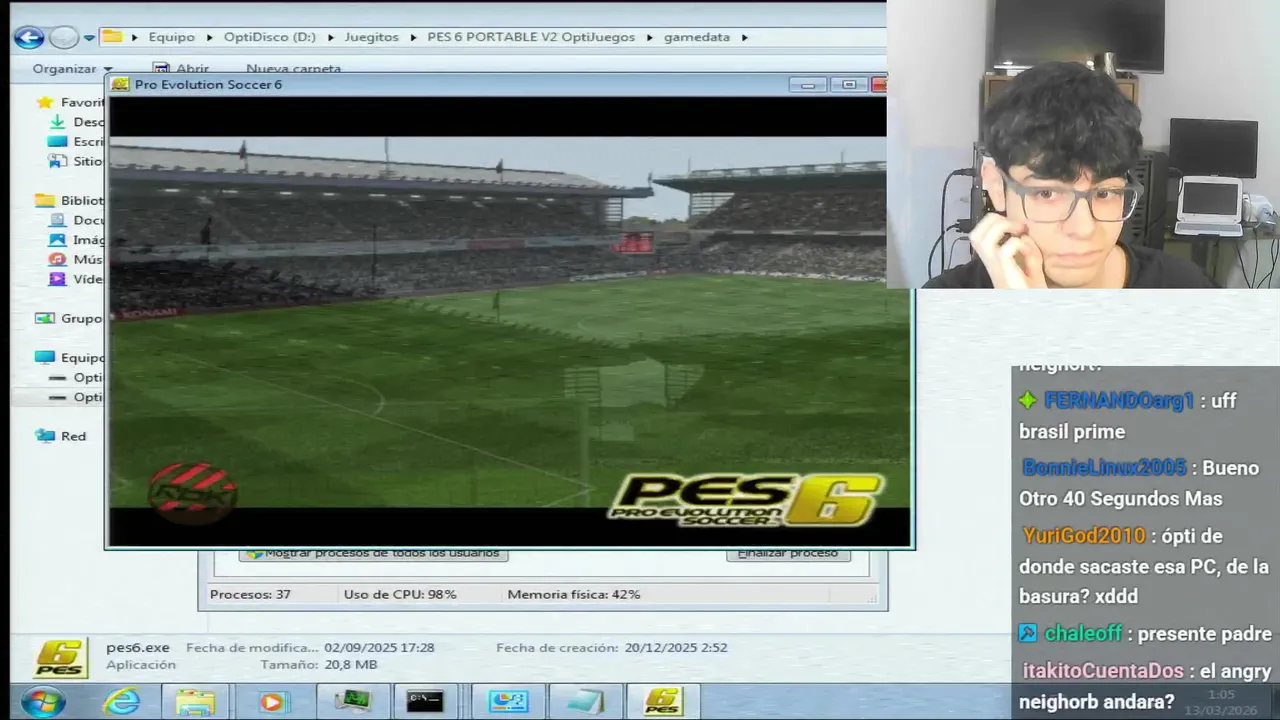Select PES 6 PORTABLE V2 OptiJuegos breadcrumb
Viewport: 1280px width, 720px height.
point(531,37)
